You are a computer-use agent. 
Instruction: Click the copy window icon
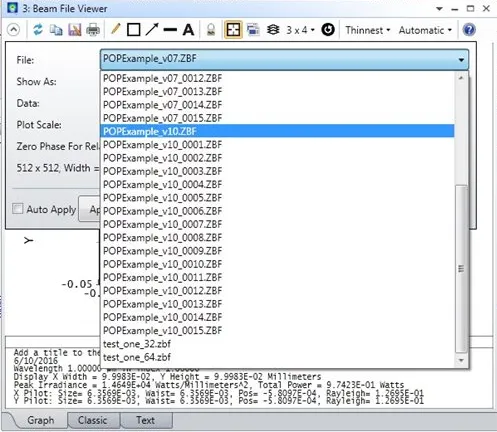pos(56,30)
